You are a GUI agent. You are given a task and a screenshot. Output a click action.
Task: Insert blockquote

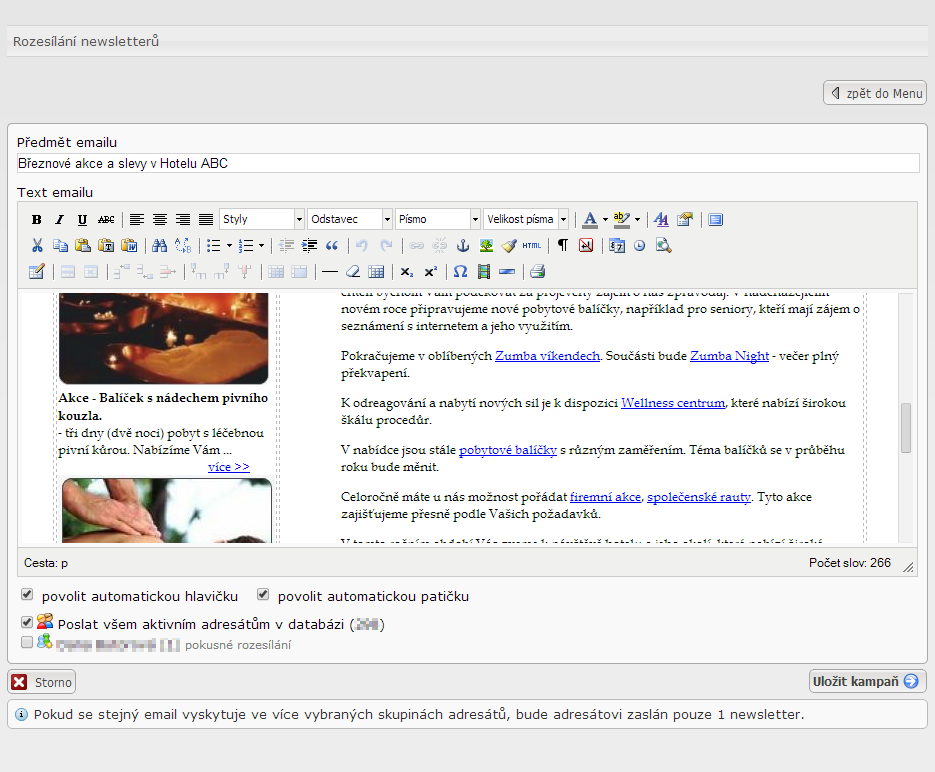tap(332, 246)
